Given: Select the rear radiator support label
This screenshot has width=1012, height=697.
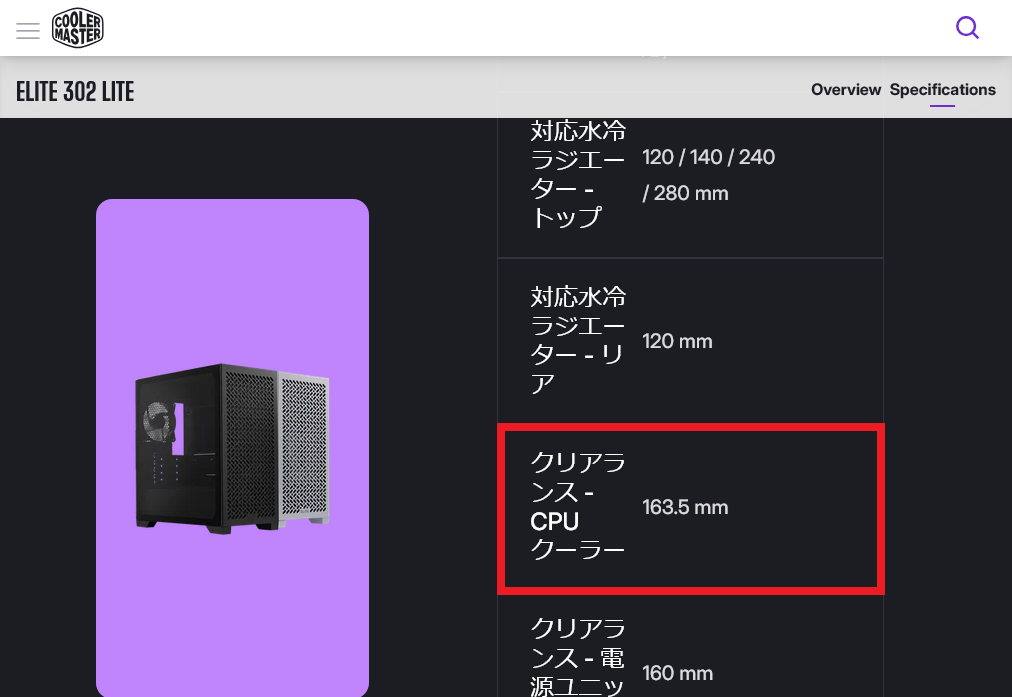Looking at the screenshot, I should (577, 340).
